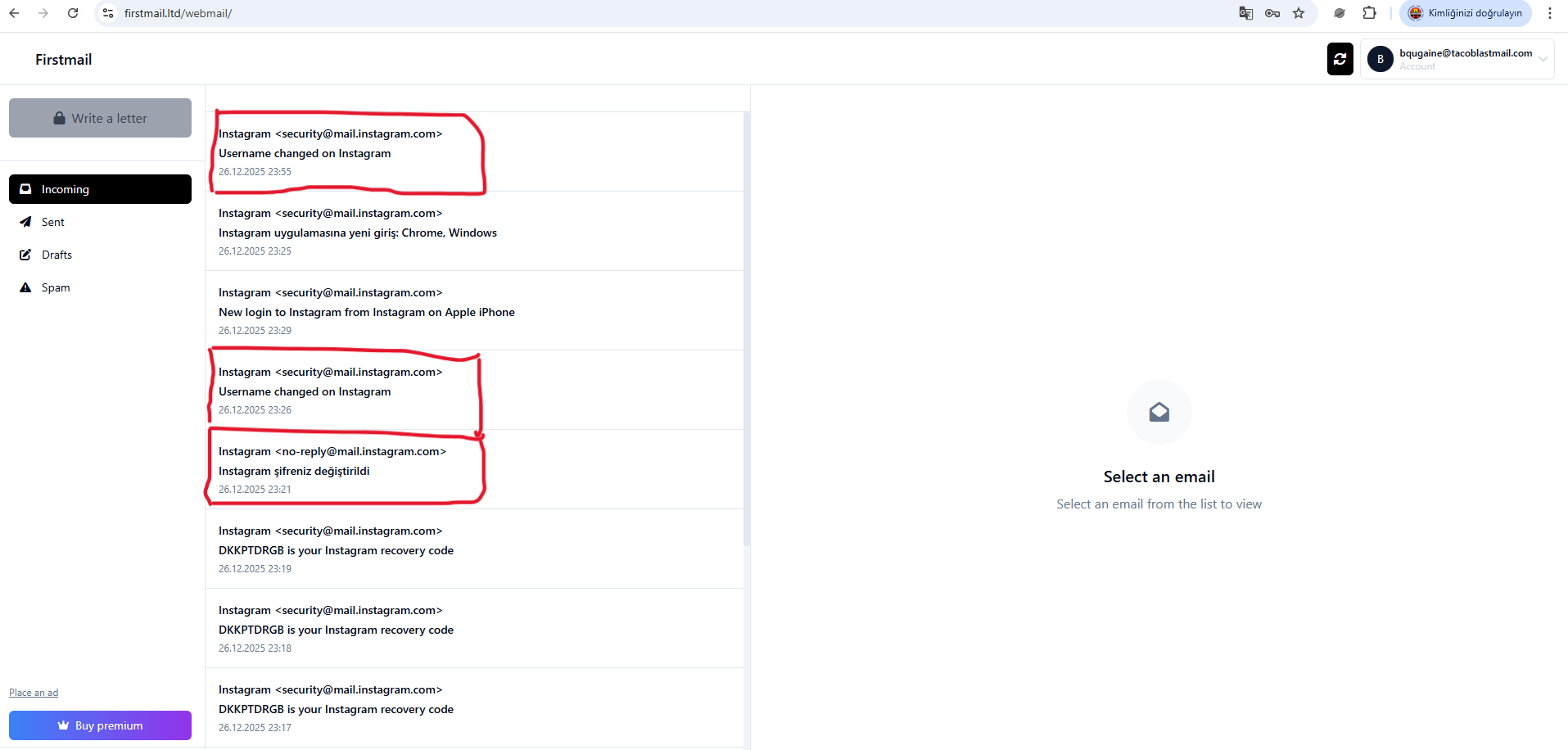Open the recovery code email from 23:19
This screenshot has height=750, width=1568.
click(x=474, y=549)
